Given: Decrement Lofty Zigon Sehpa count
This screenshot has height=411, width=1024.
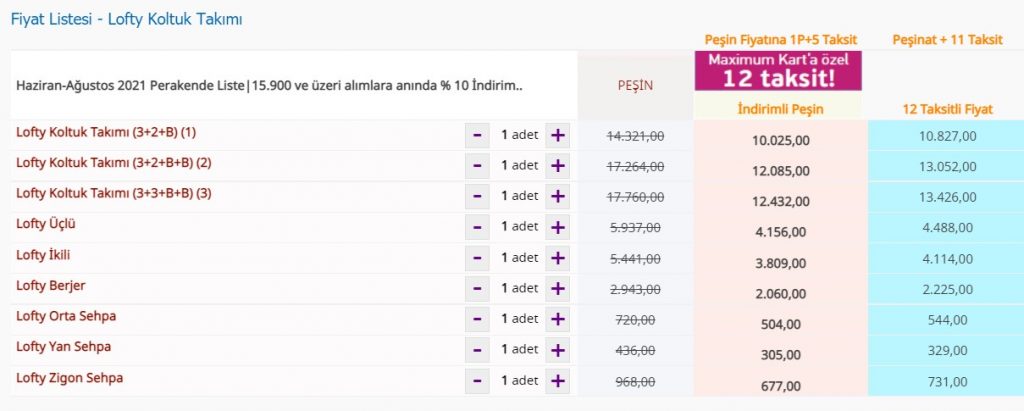Looking at the screenshot, I should click(477, 381).
